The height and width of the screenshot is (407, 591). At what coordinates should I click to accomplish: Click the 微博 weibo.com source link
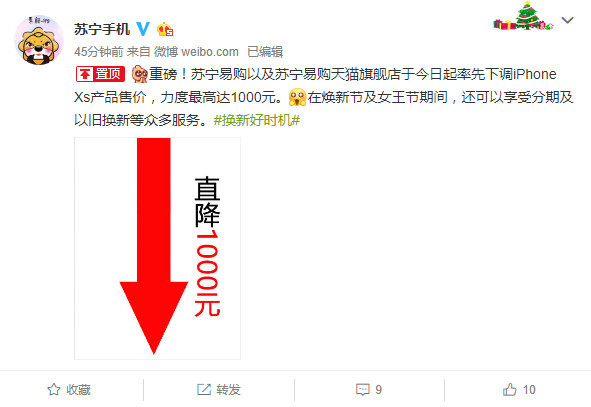point(196,52)
